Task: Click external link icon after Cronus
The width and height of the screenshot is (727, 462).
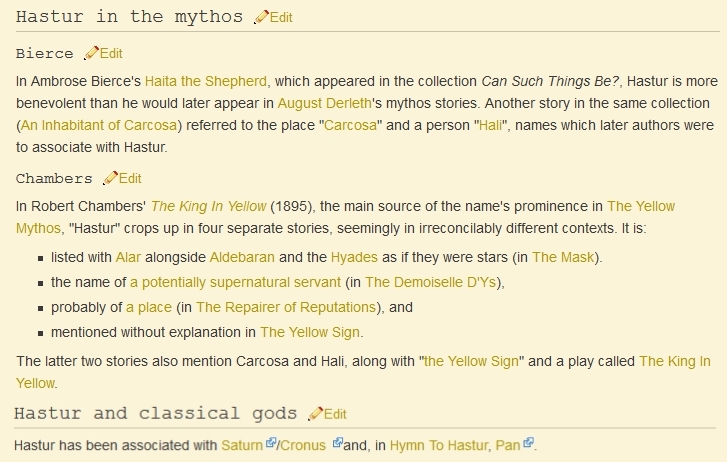Action: [x=337, y=442]
